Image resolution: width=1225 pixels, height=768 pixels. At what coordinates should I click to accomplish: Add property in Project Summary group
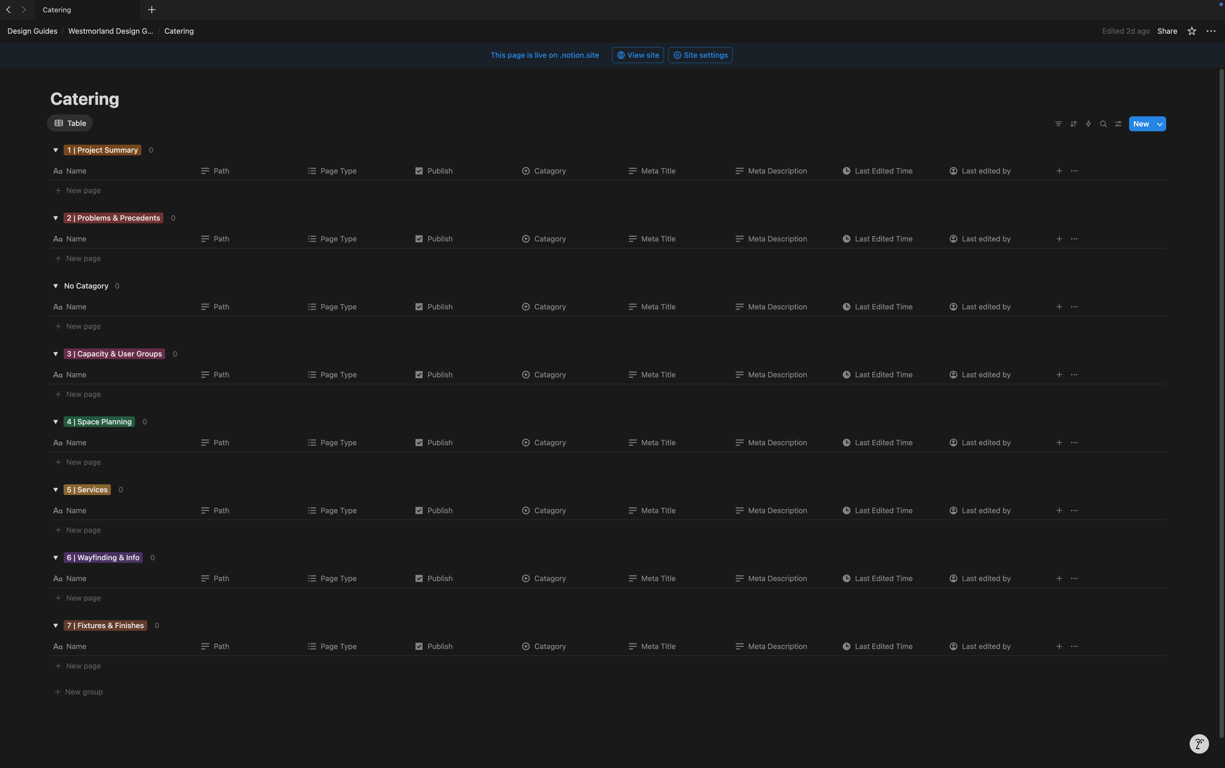coord(1059,171)
